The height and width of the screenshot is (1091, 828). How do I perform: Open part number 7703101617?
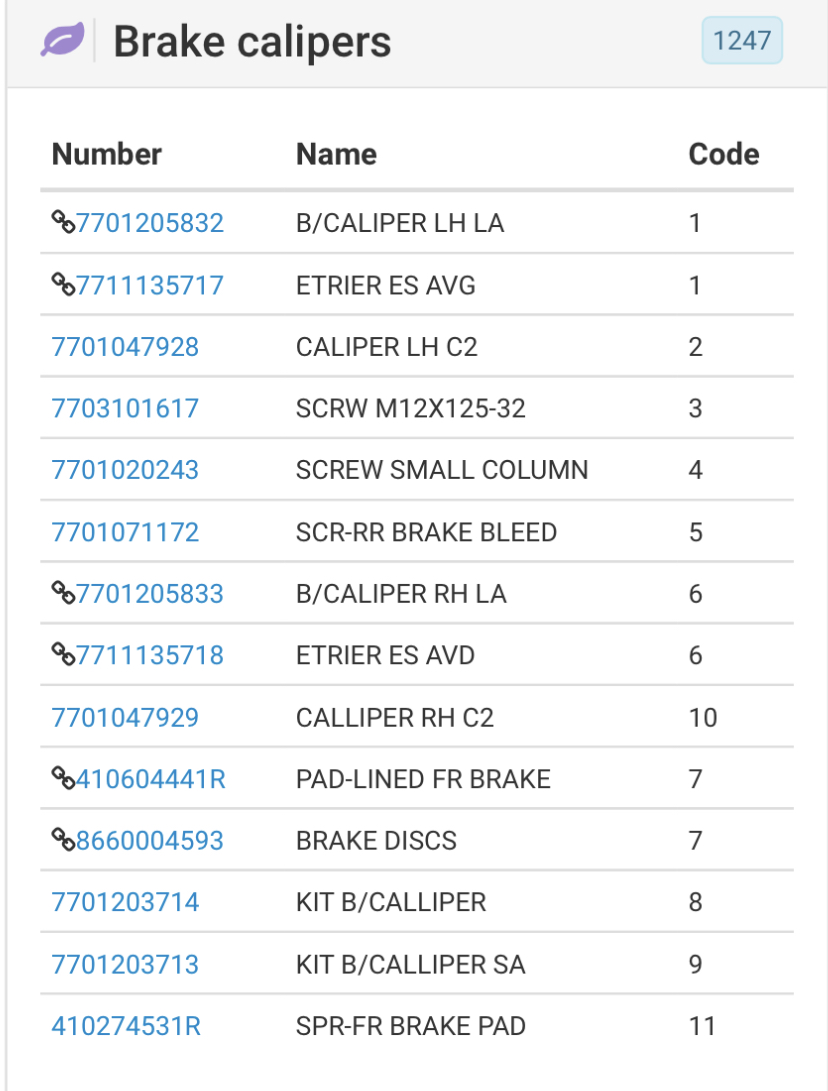point(125,408)
